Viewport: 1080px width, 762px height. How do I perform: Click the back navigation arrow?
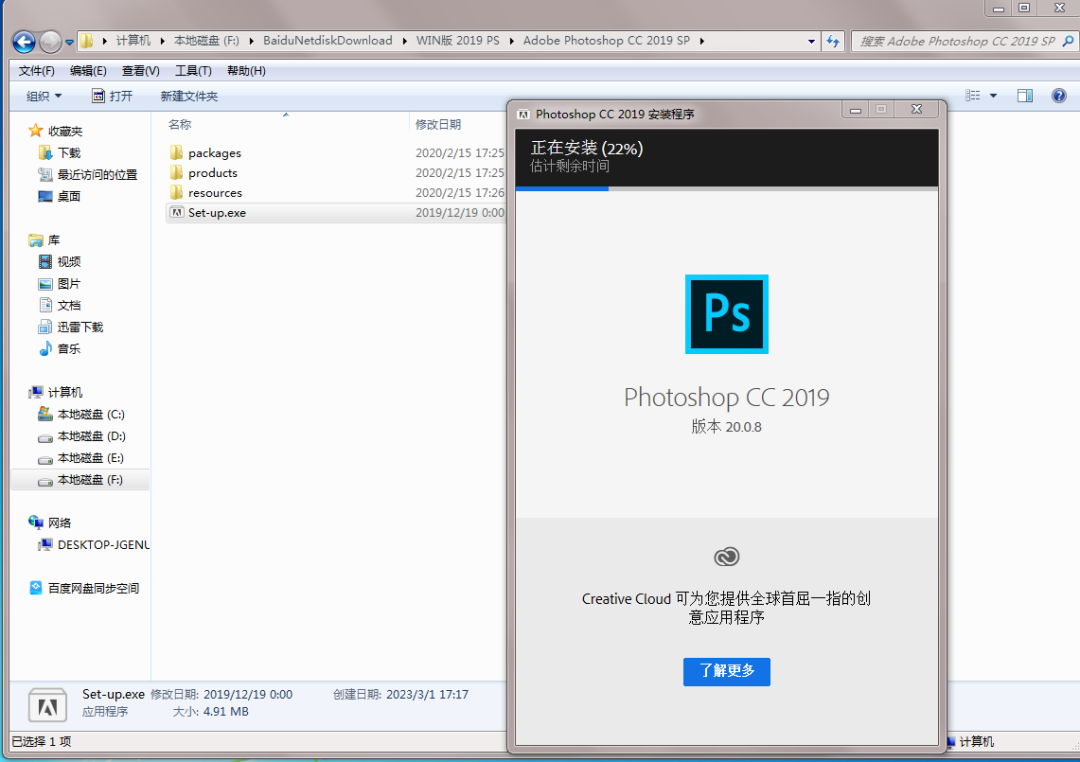click(21, 40)
